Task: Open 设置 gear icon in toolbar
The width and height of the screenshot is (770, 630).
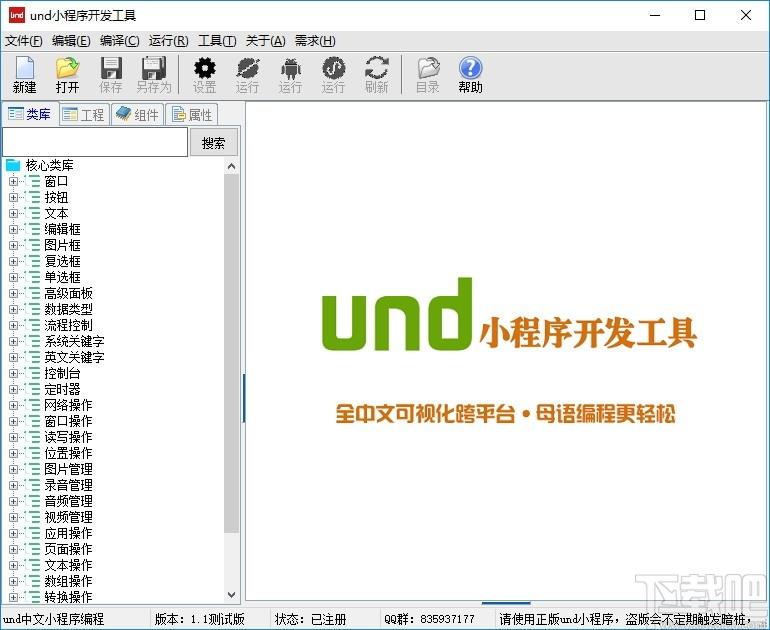Action: 205,68
